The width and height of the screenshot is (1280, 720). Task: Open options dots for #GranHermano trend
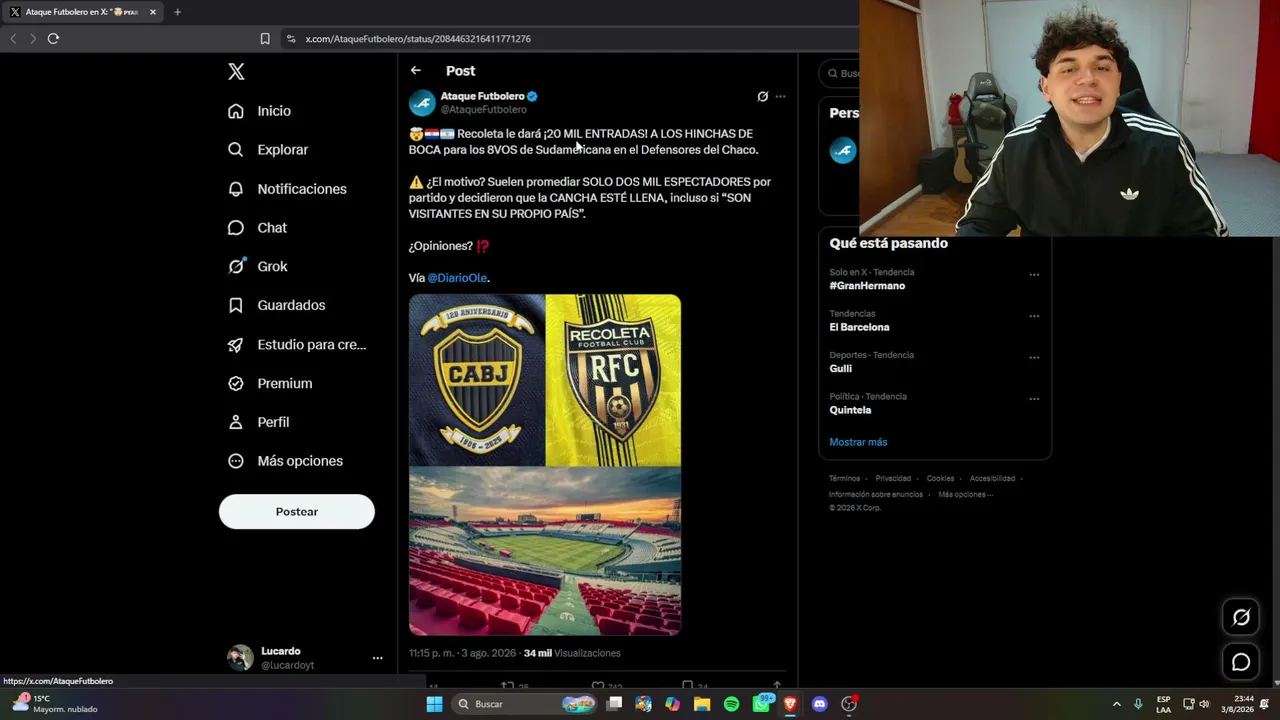tap(1034, 275)
